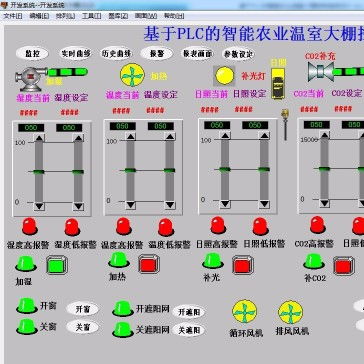Image resolution: width=364 pixels, height=364 pixels.
Task: Click the 开窗 oval button
Action: [82, 309]
